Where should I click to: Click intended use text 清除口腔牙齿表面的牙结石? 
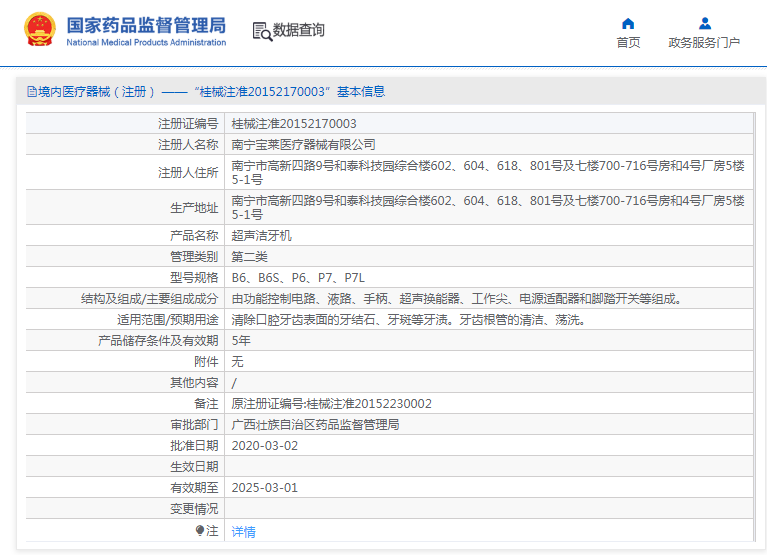click(408, 320)
